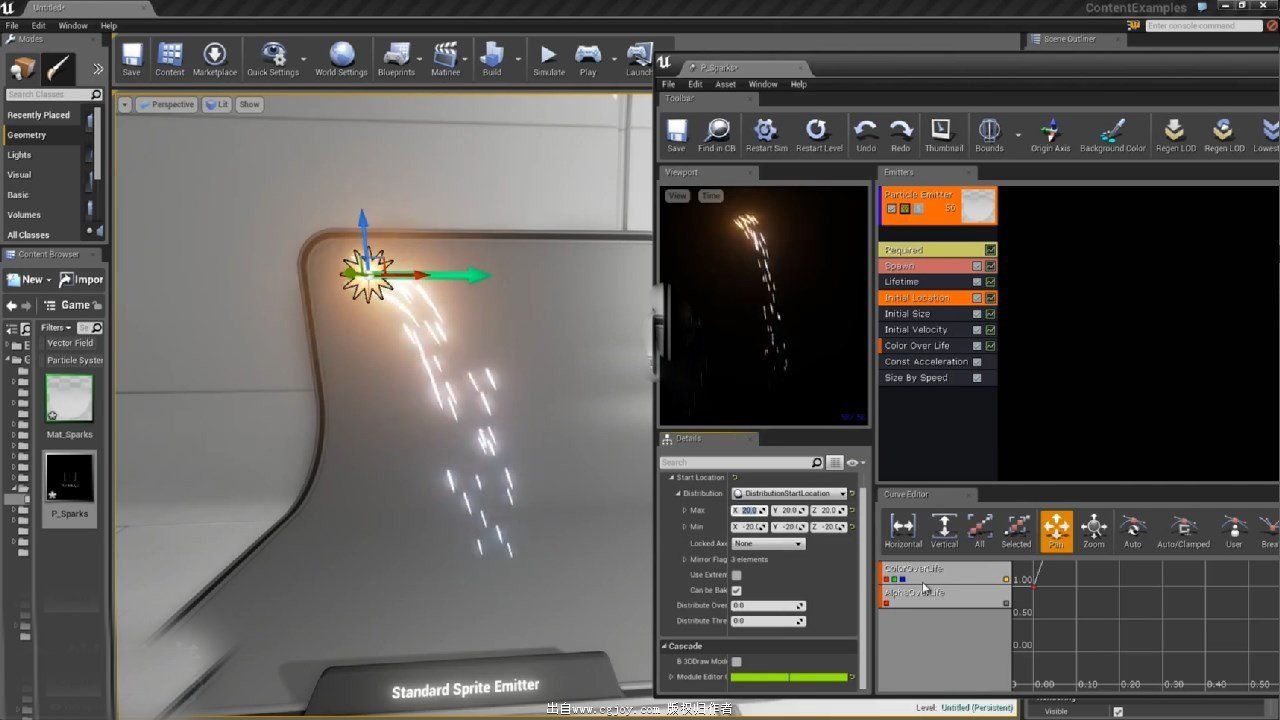Activate Zoom mode in Curve Editor
Viewport: 1280px width, 720px height.
click(1094, 531)
